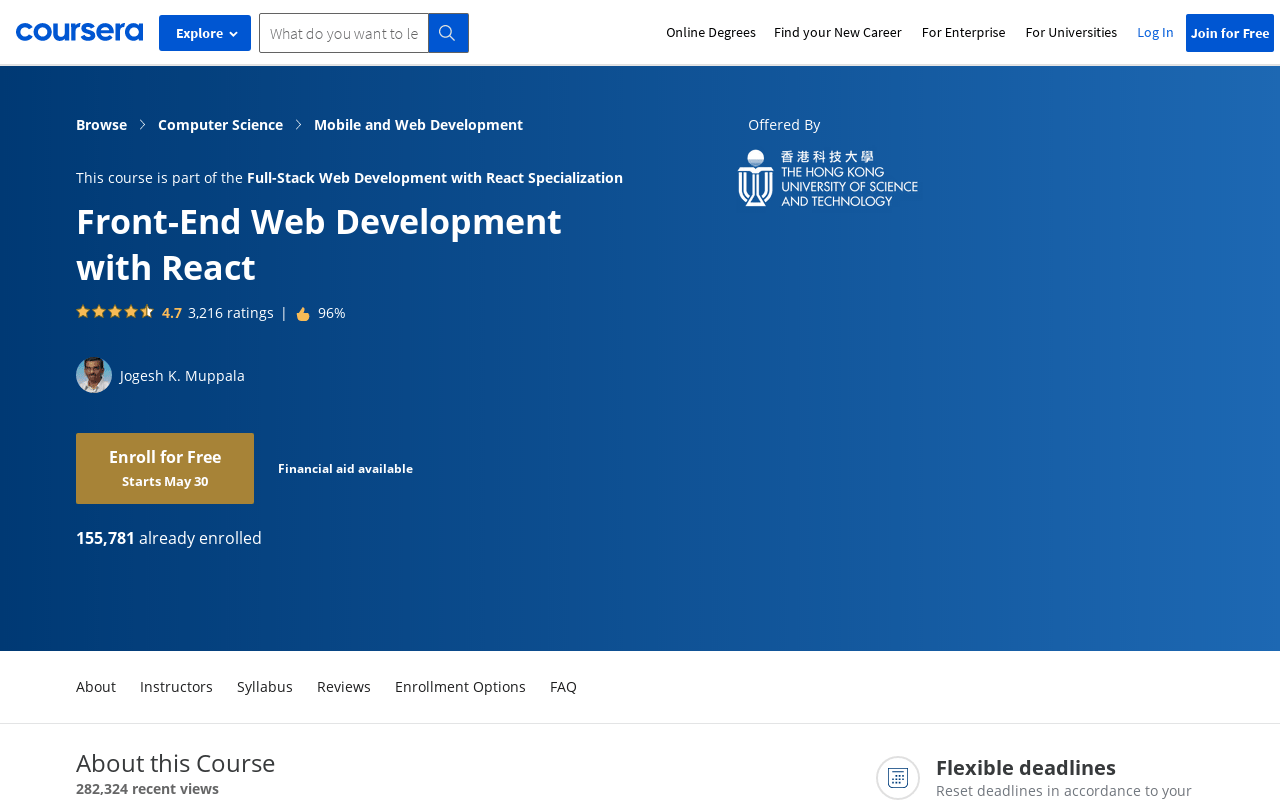Open Jogesh K. Muppala instructor name

182,376
